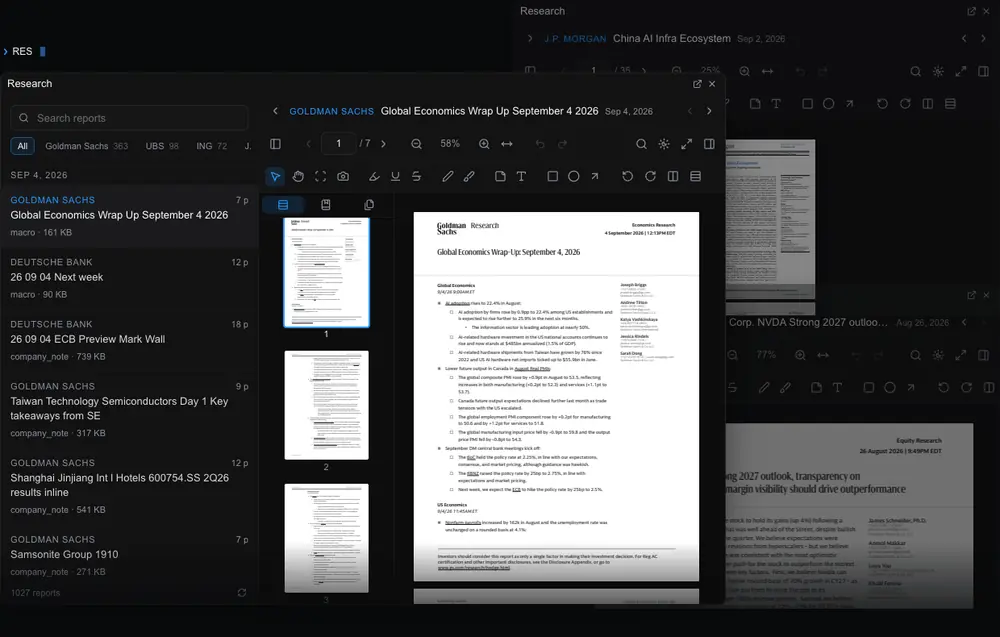Refresh the 1027 reports list

pyautogui.click(x=242, y=593)
